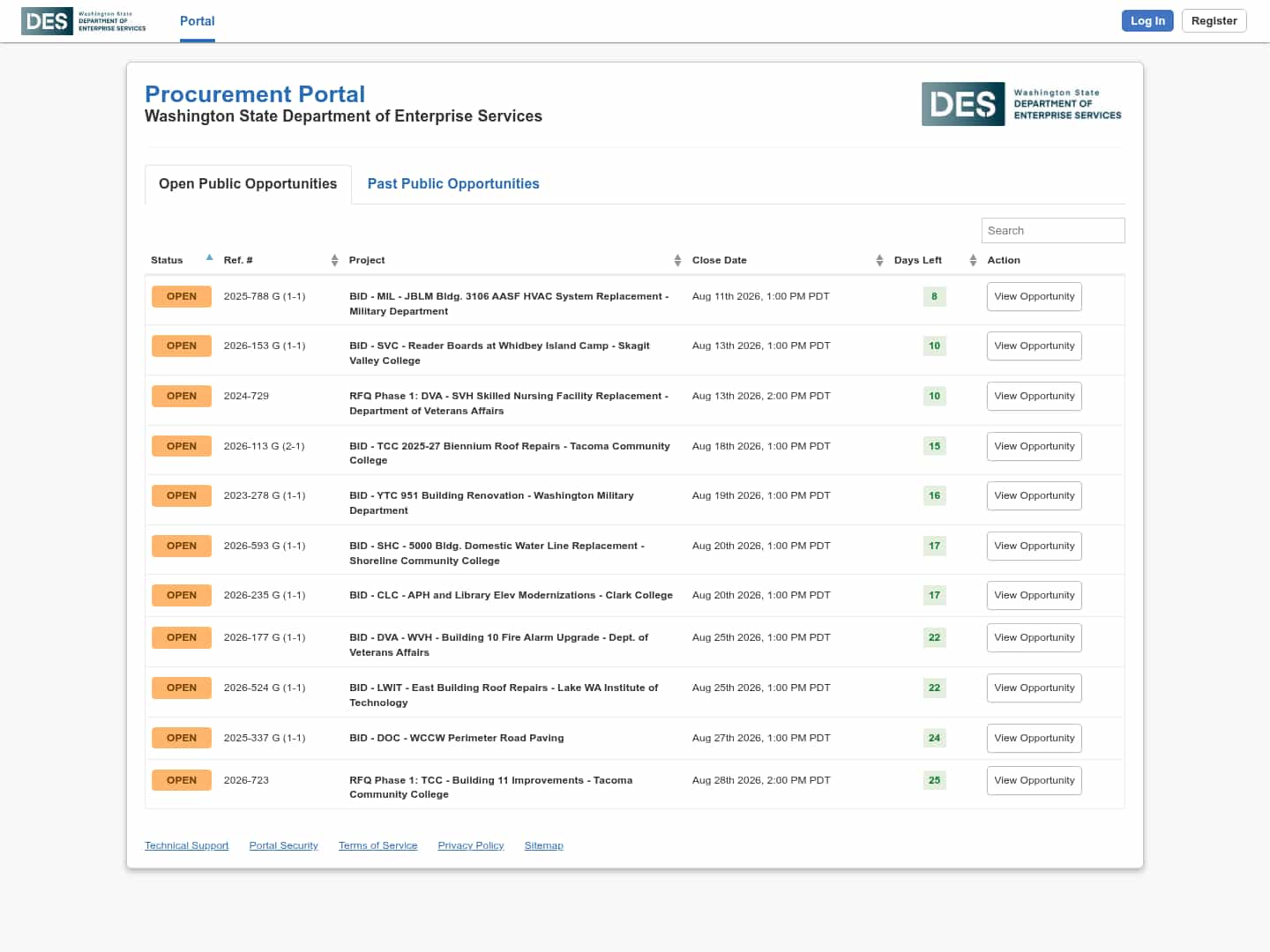Click close date Aug 28th 2026, 2:00 PM PDT
This screenshot has height=952, width=1270.
[761, 780]
